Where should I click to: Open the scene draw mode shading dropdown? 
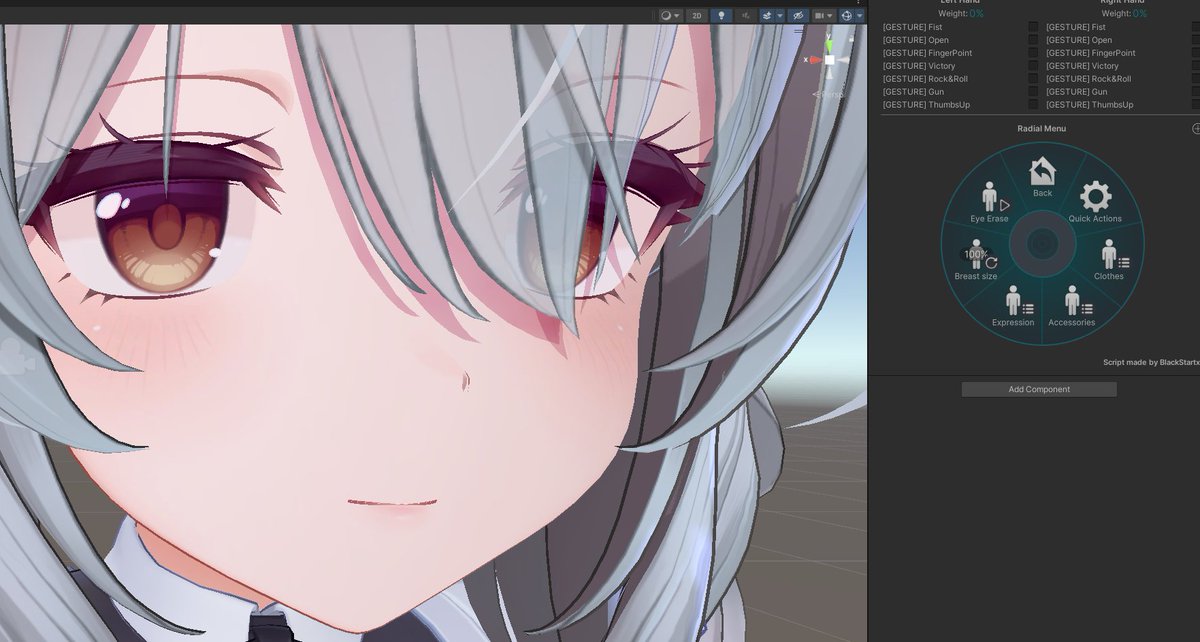[671, 16]
